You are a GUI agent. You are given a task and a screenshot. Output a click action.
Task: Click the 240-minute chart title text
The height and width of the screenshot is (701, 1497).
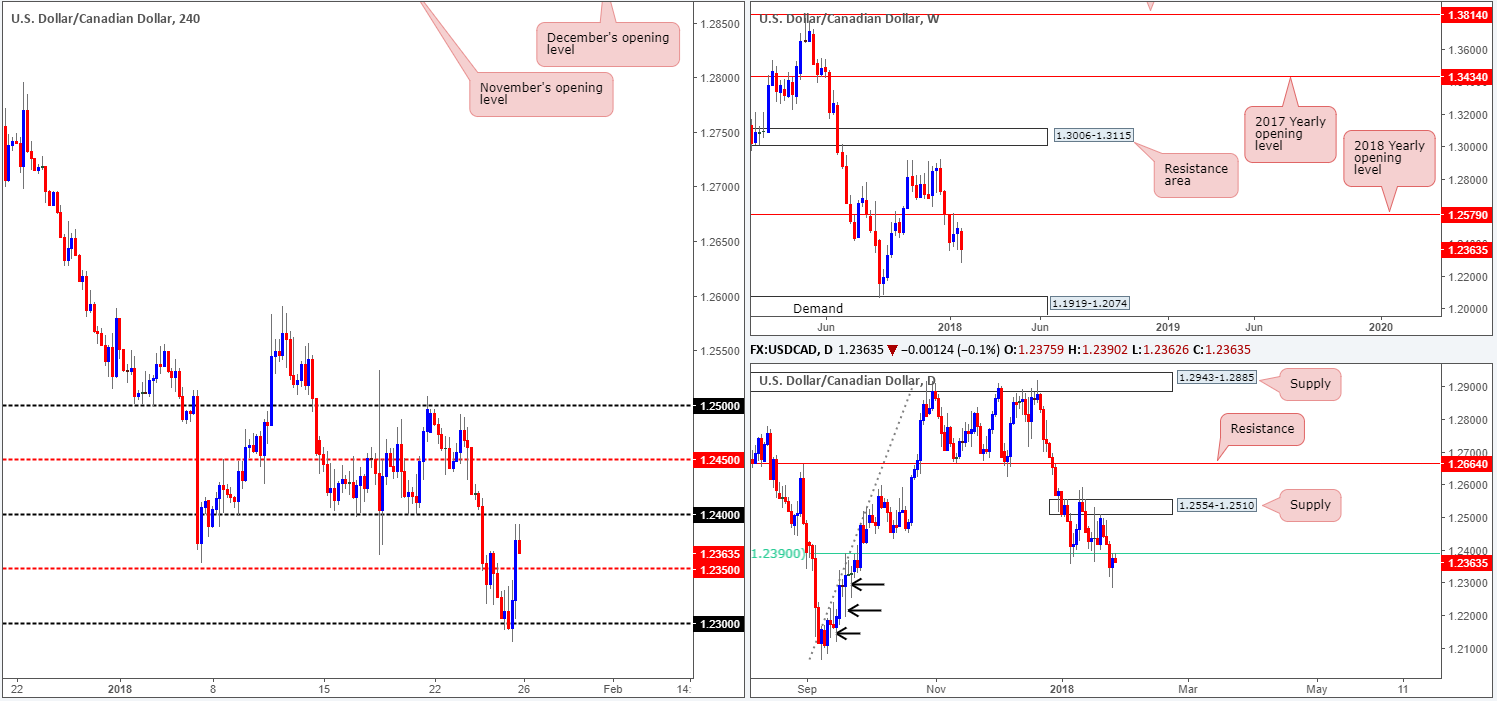pyautogui.click(x=105, y=18)
